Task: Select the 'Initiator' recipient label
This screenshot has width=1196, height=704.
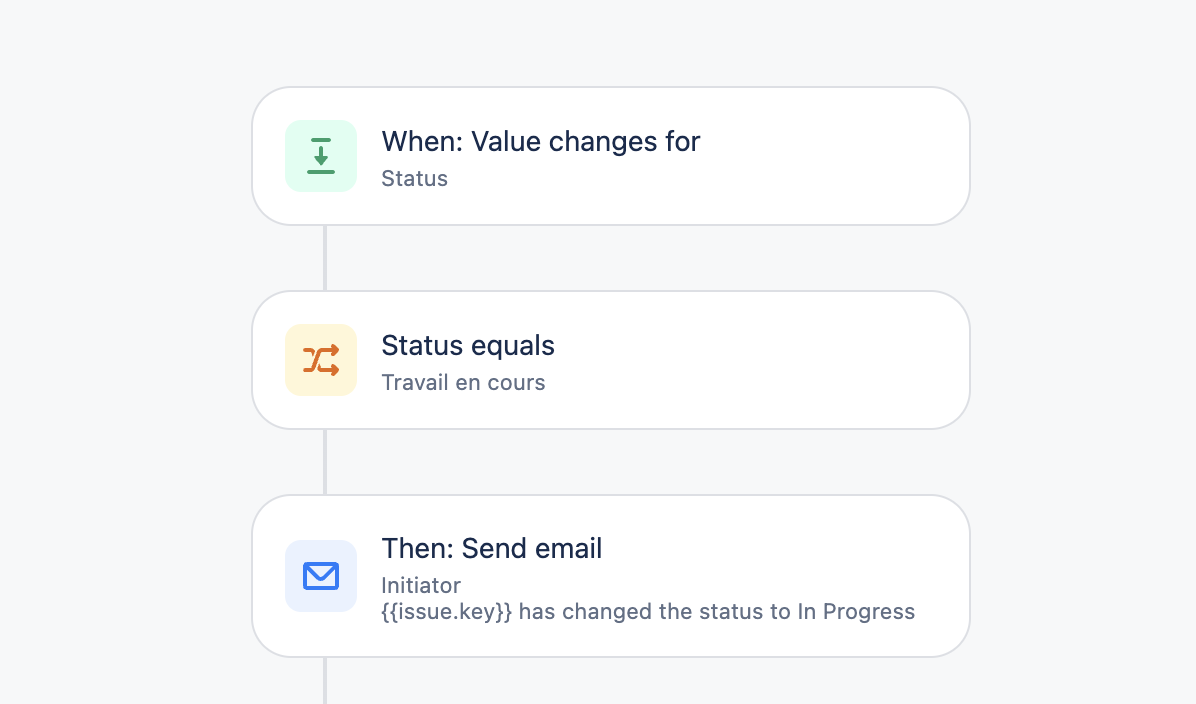Action: pyautogui.click(x=420, y=585)
